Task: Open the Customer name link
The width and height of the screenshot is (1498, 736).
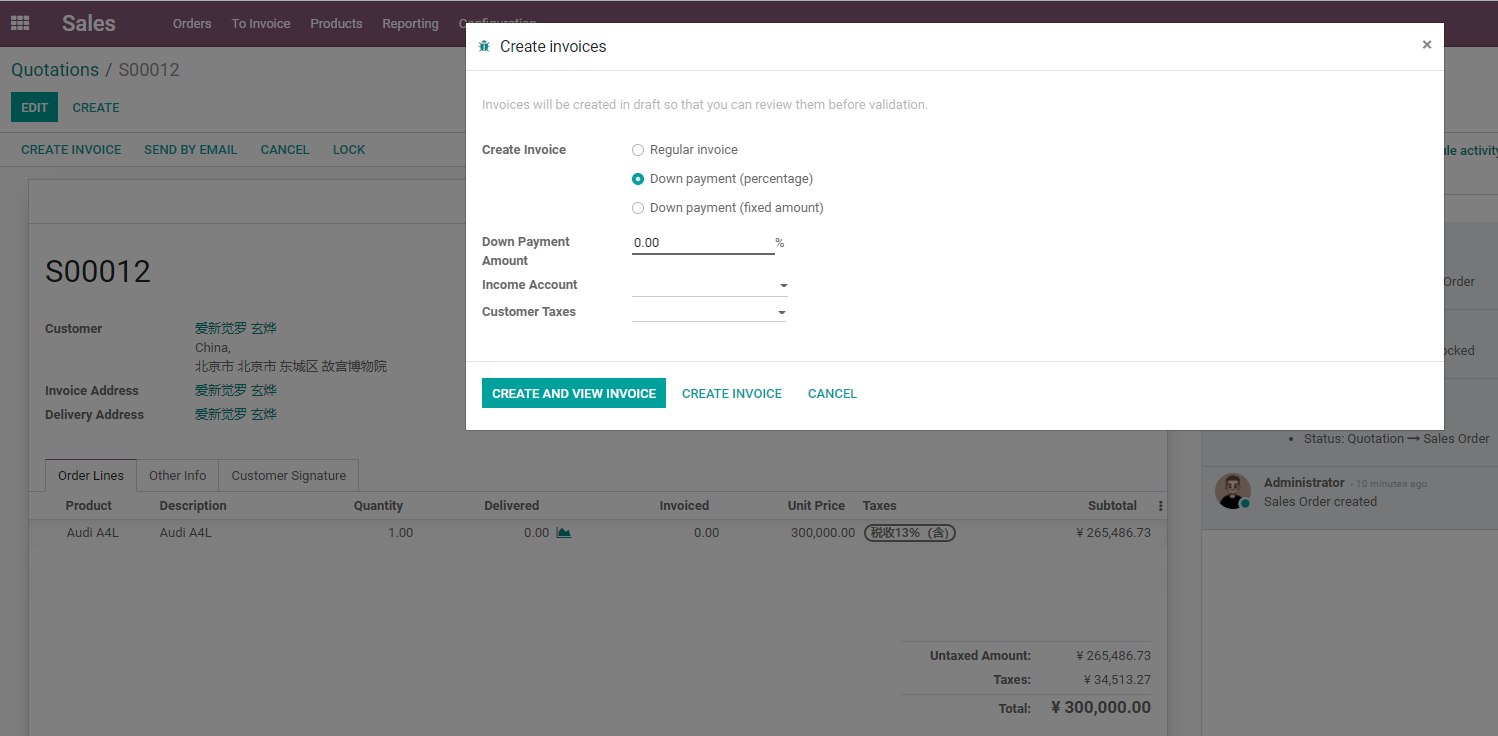Action: [x=236, y=328]
